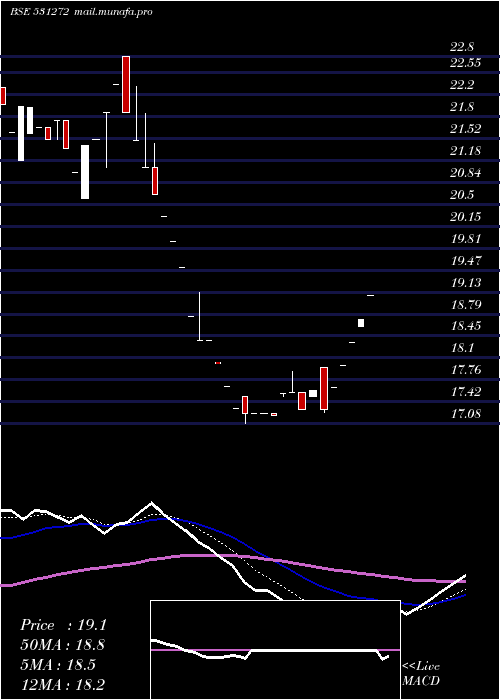The height and width of the screenshot is (700, 500).
Task: Click the 17.42 price level label
Action: (466, 392)
